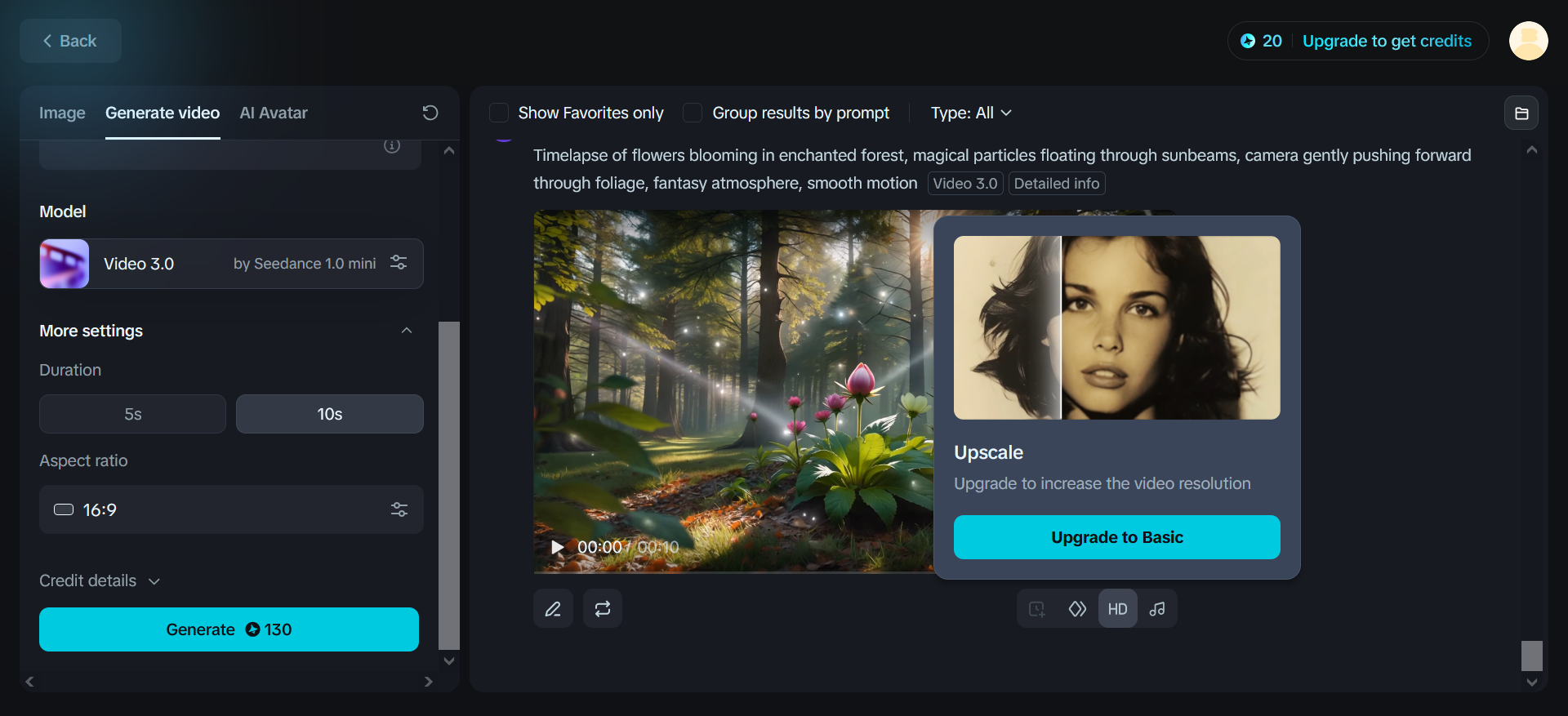Click 'Upgrade to increase the video resolution' text
Screen dimensions: 1568x716
click(1102, 483)
